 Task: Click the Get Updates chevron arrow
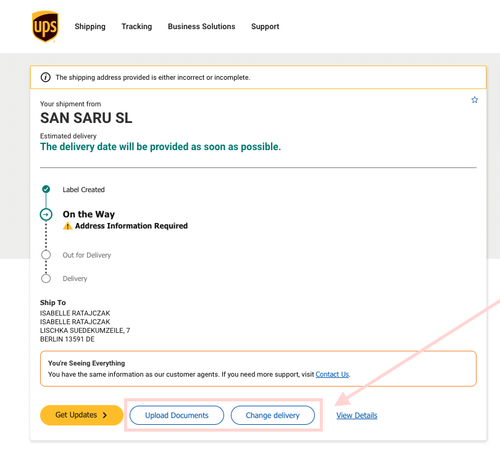tap(105, 415)
